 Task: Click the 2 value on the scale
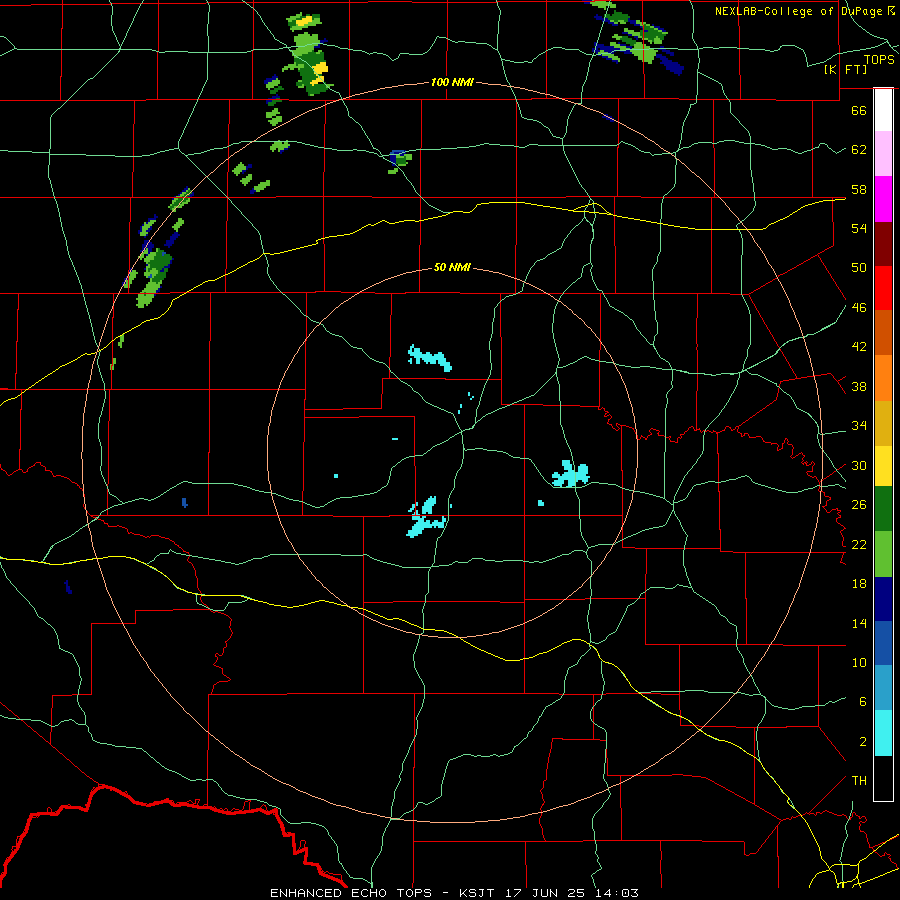863,742
